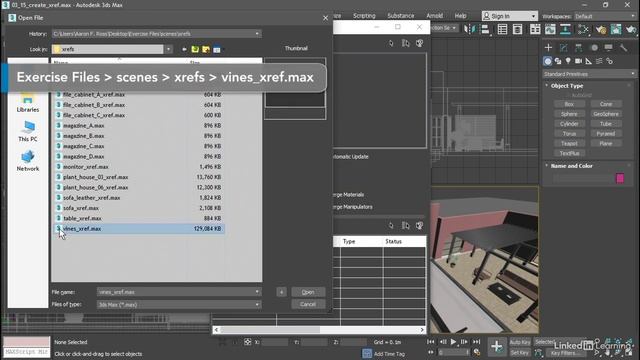The image size is (640, 360).
Task: Open the Arnold menu
Action: [x=434, y=16]
